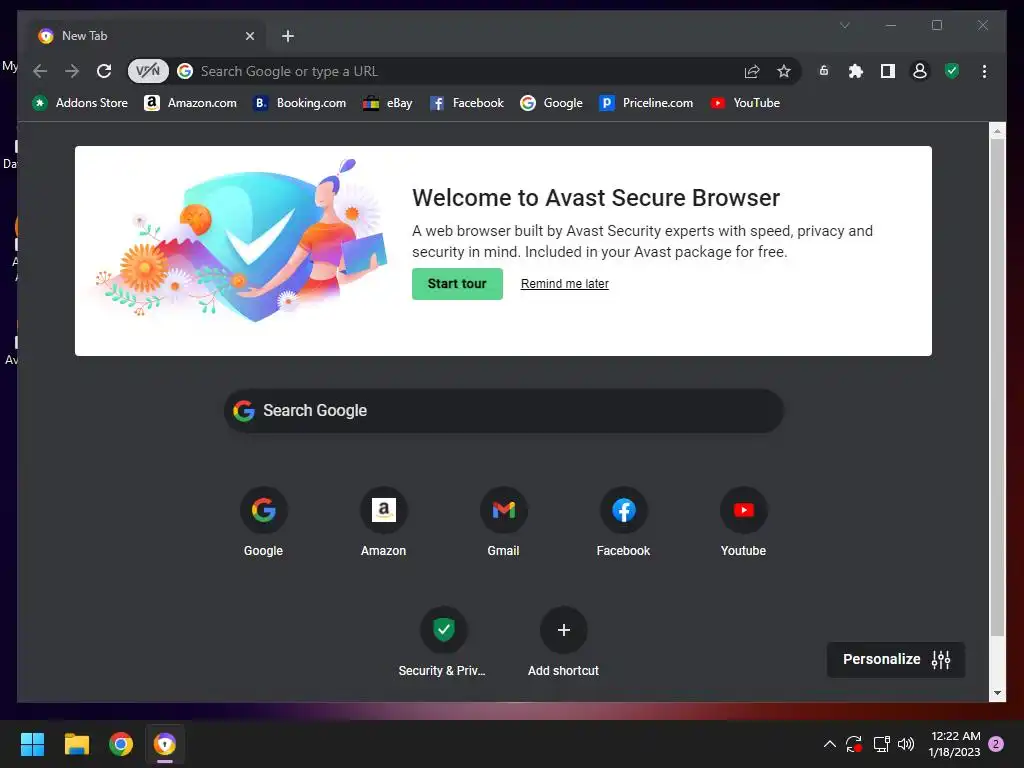The image size is (1024, 768).
Task: Open File Explorer from the taskbar
Action: click(77, 744)
